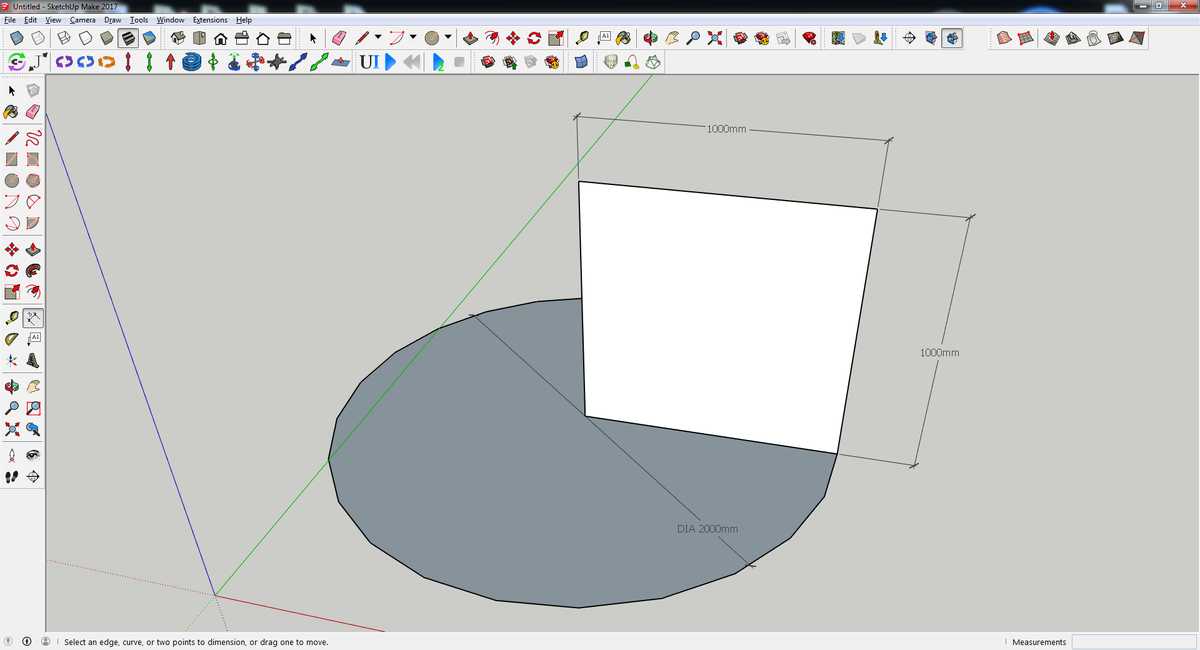The width and height of the screenshot is (1200, 650).
Task: Toggle Shaded With Textures style
Action: (x=128, y=38)
